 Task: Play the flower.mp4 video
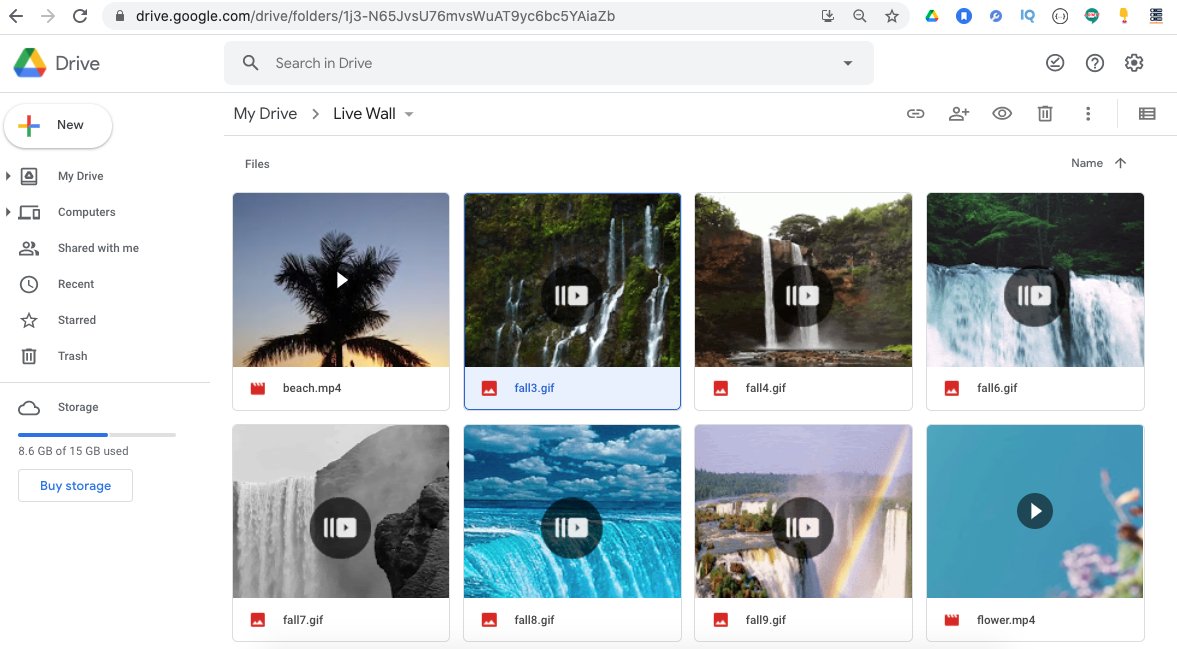point(1035,512)
